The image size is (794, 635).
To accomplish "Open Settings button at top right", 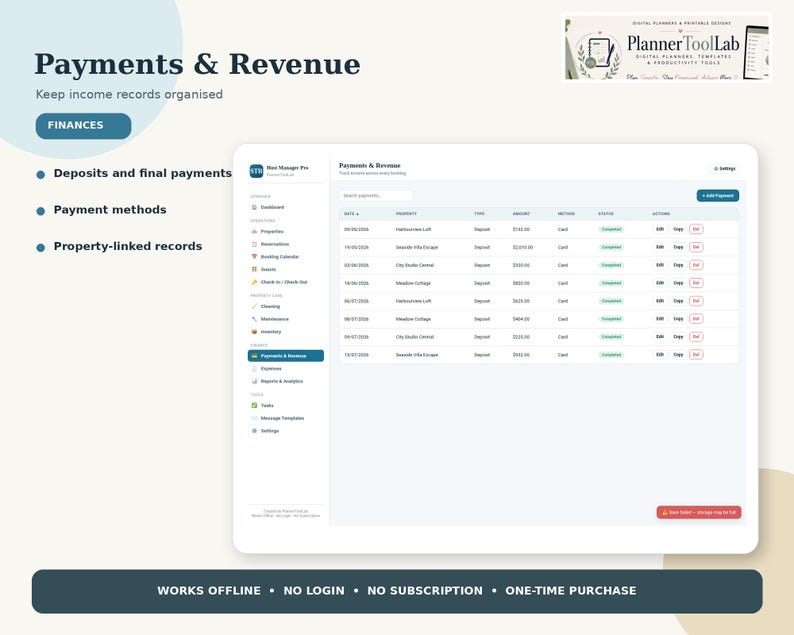I will click(x=724, y=169).
